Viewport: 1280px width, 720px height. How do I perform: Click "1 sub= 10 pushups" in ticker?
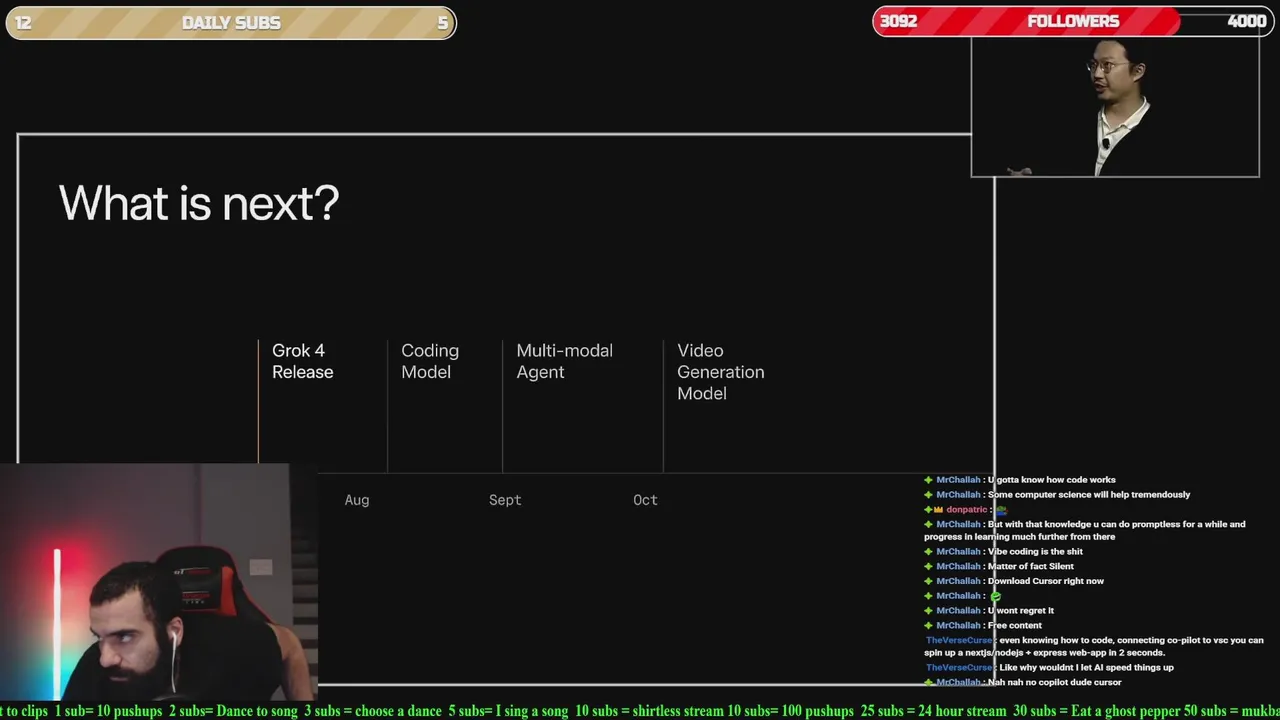(x=108, y=711)
